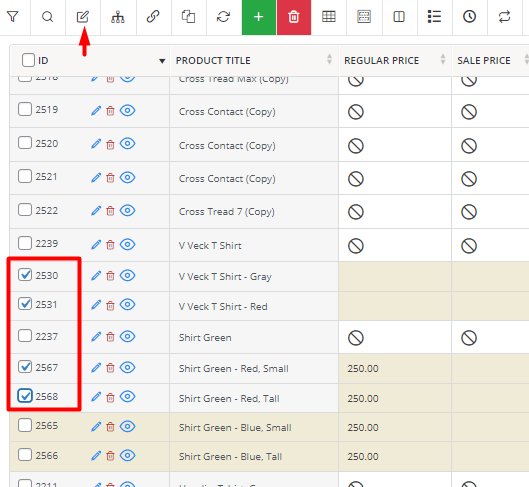Image resolution: width=529 pixels, height=487 pixels.
Task: Click regular price 250.00 of product 2565
Action: 363,428
